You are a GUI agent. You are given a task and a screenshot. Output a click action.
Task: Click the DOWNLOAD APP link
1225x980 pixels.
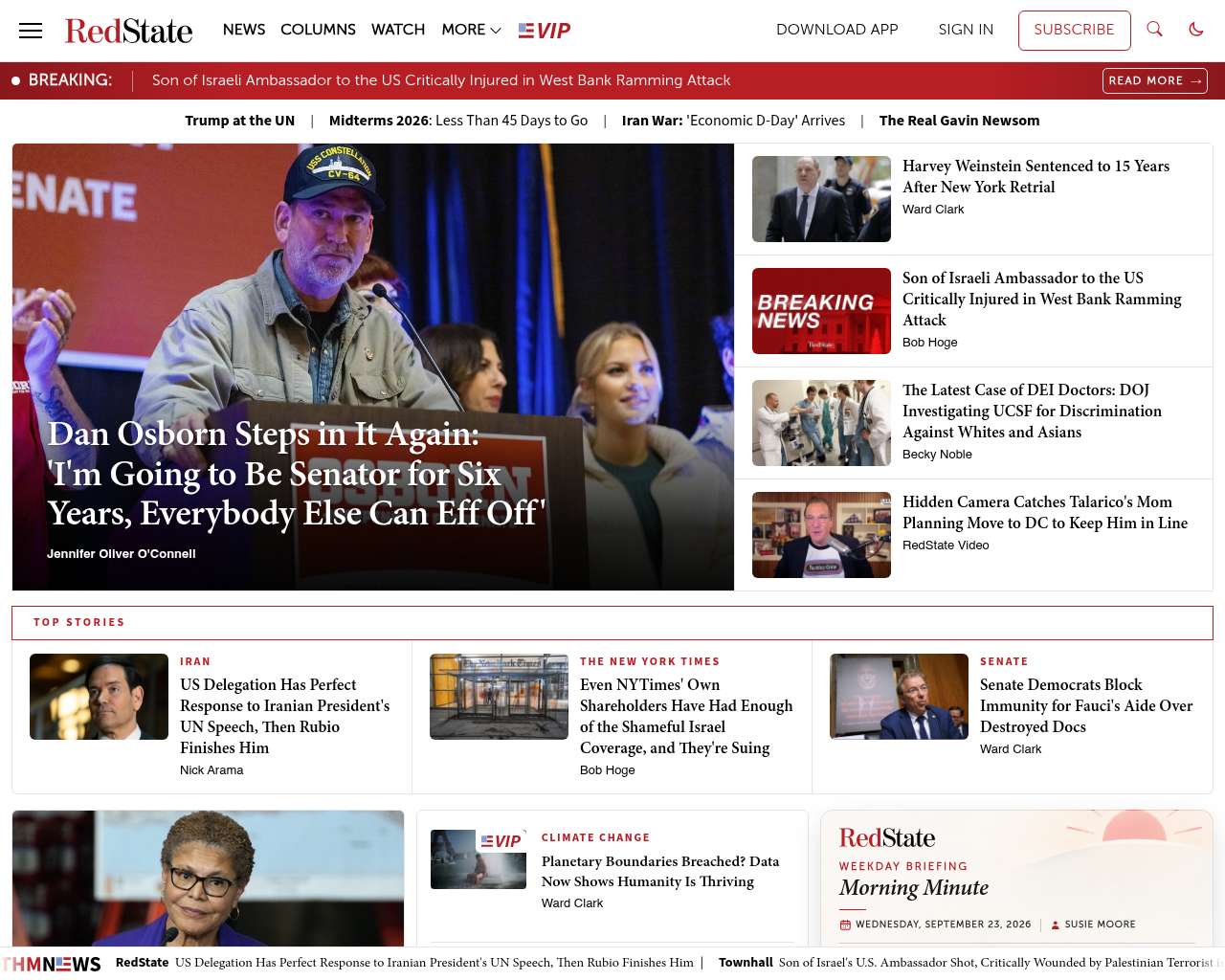837,30
